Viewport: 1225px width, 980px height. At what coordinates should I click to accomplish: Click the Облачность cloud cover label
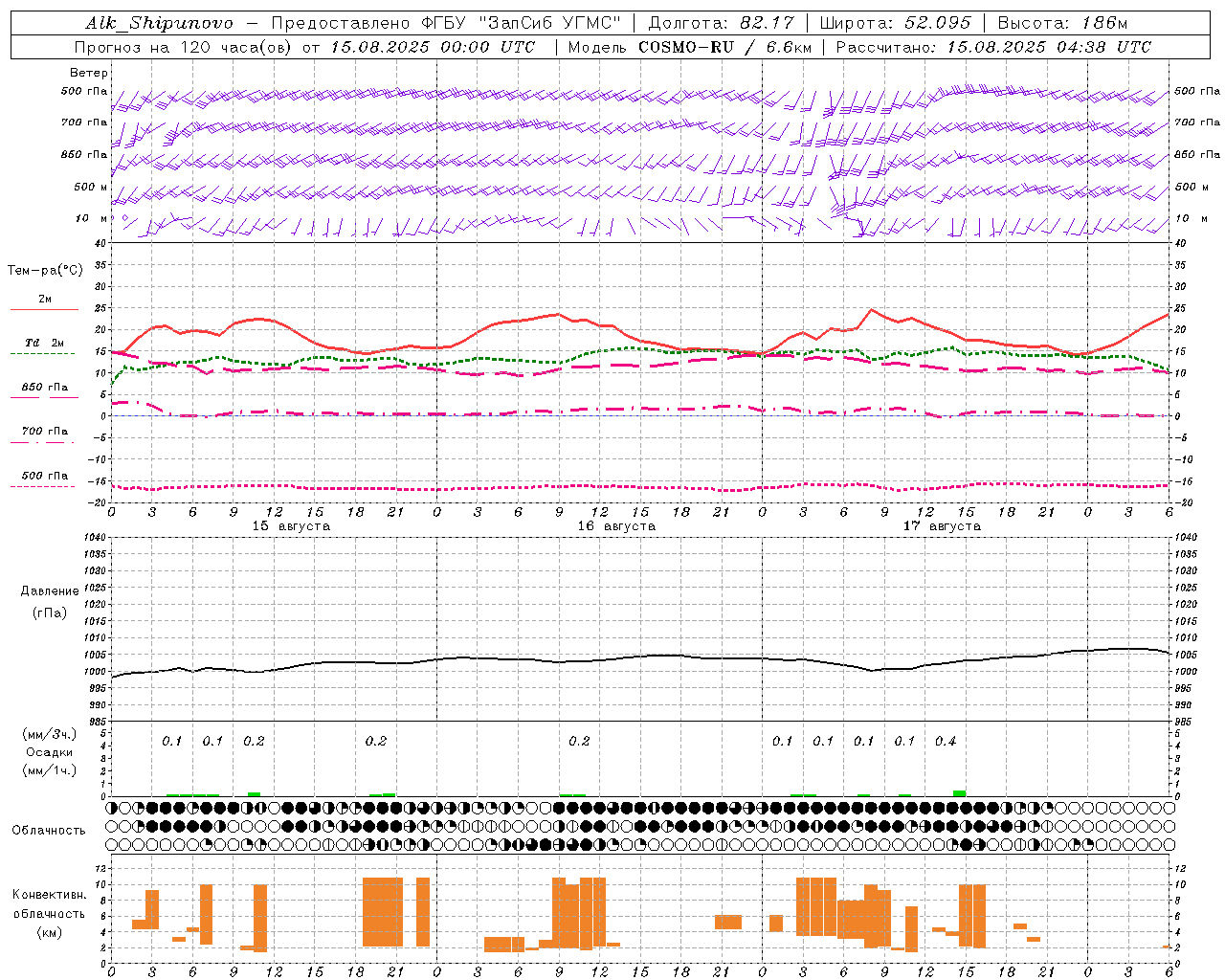click(49, 830)
